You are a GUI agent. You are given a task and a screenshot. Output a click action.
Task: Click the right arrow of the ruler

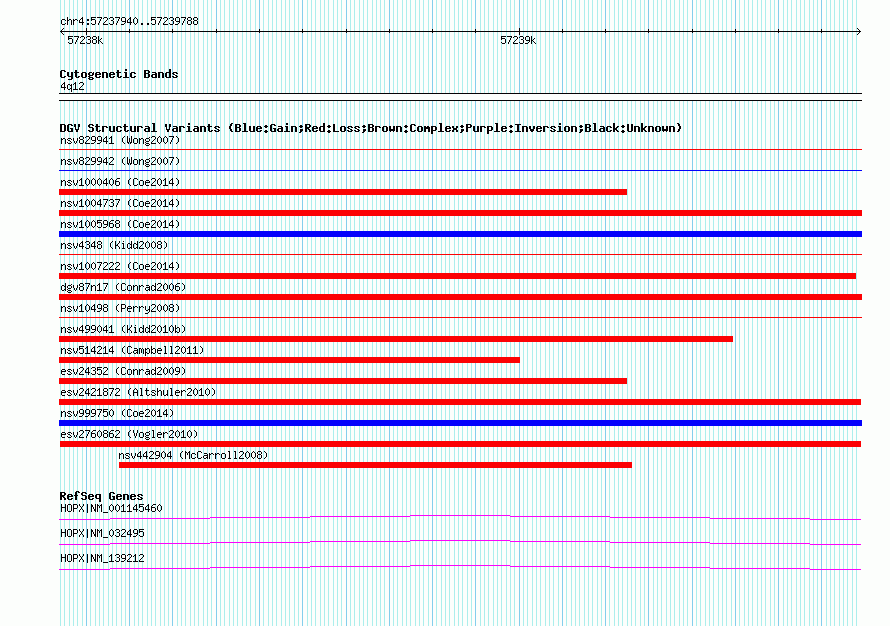(859, 32)
